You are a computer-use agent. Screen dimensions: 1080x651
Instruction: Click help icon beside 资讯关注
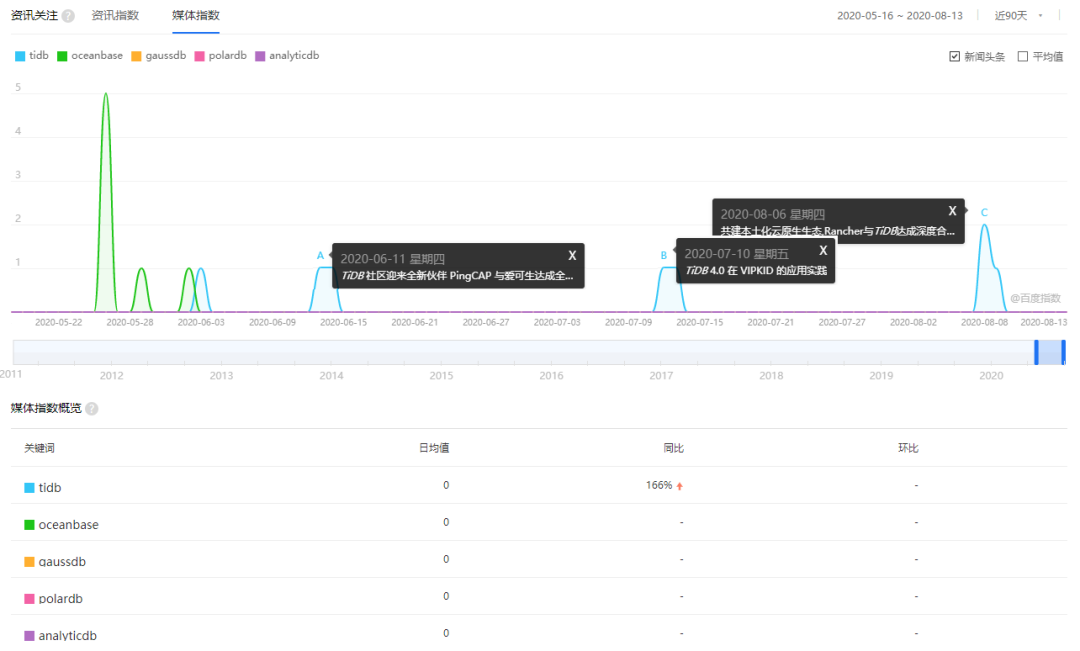click(x=68, y=16)
